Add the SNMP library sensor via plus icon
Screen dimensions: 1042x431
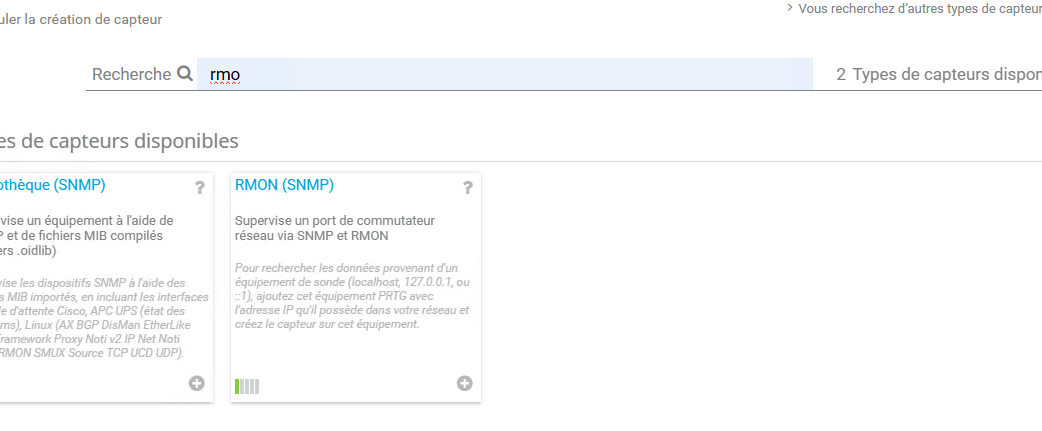tap(196, 383)
